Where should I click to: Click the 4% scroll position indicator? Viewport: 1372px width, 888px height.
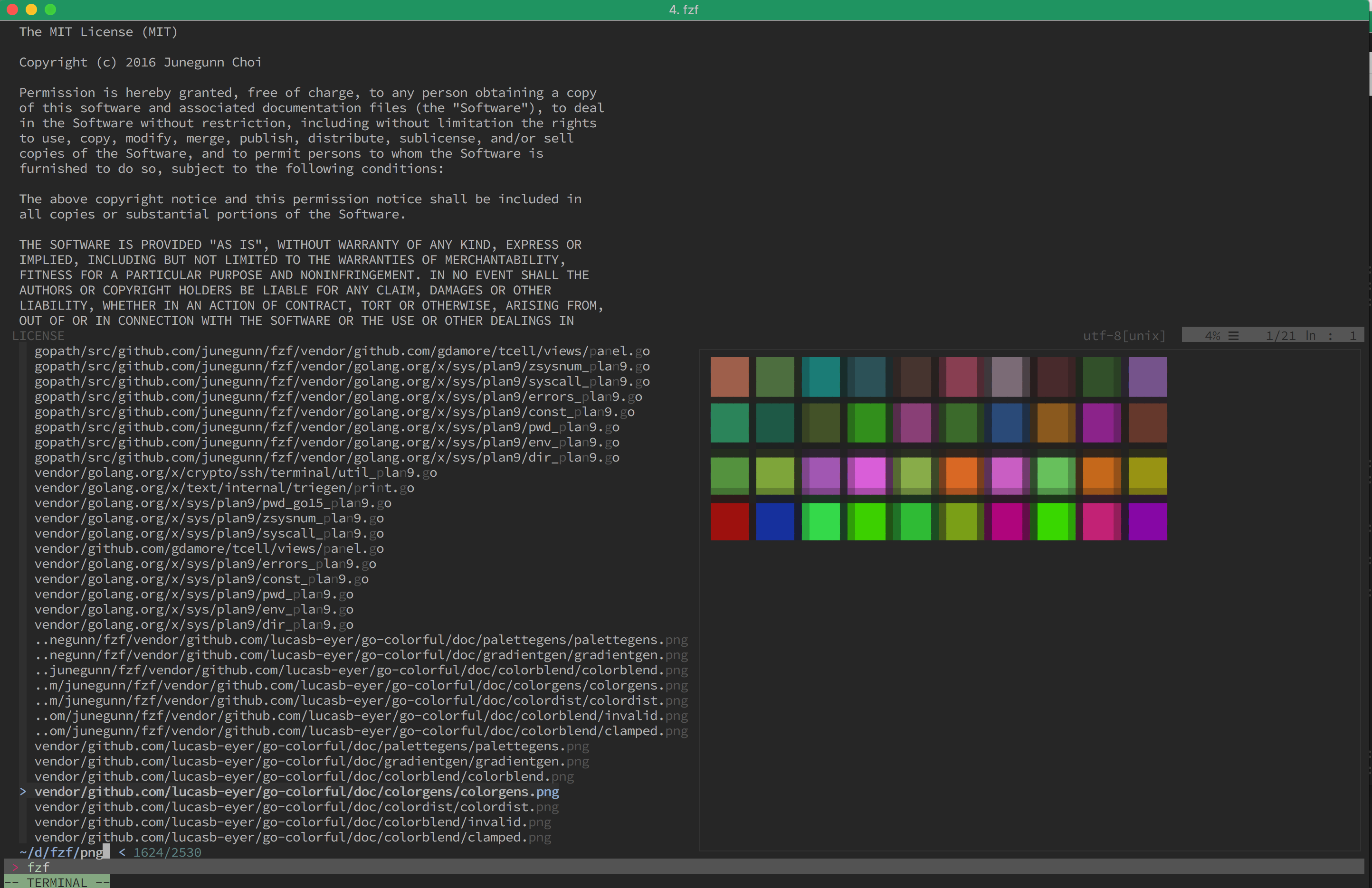tap(1212, 335)
